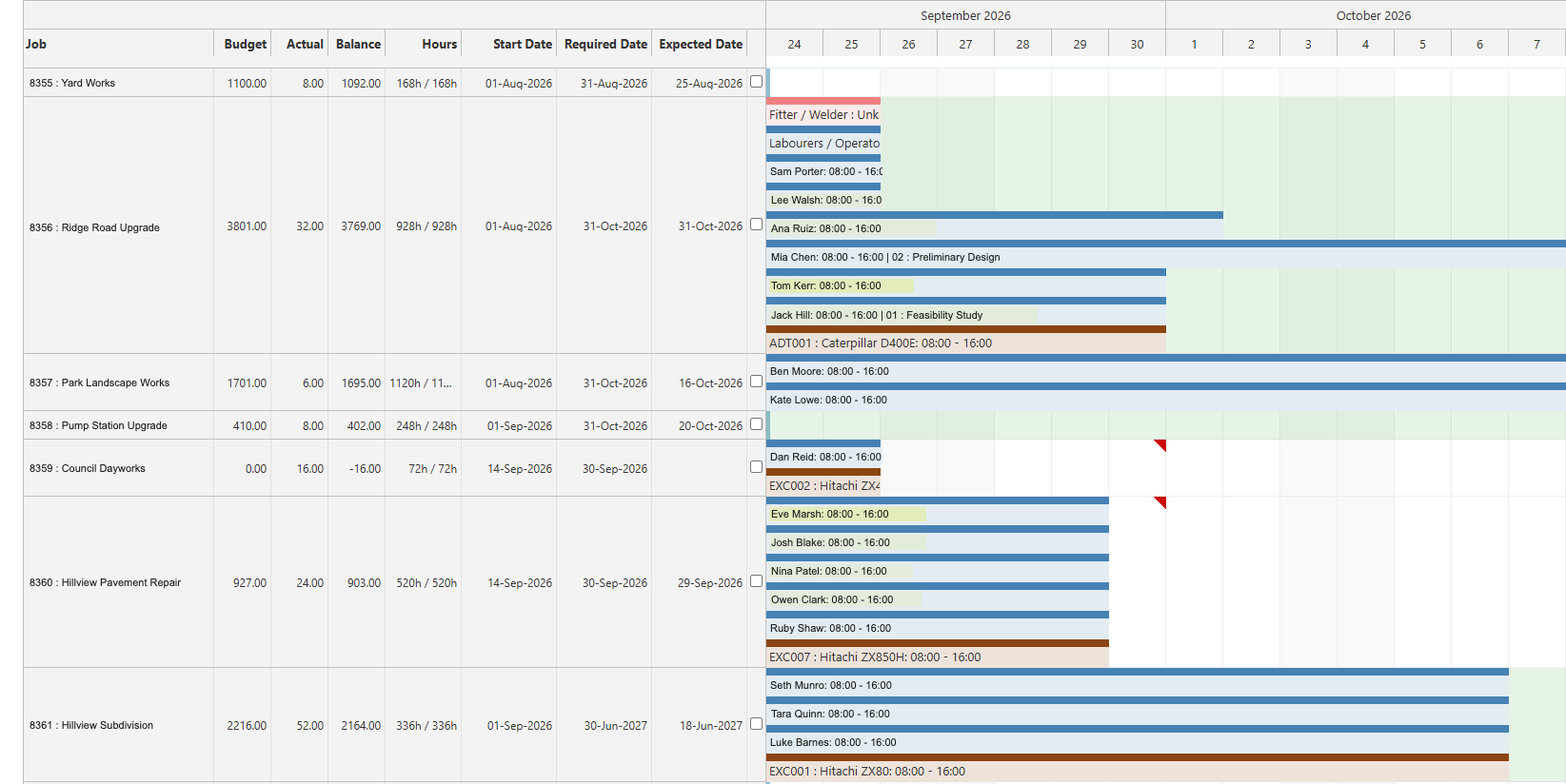Select the EXC002 Hitachi equipment bar
The image size is (1566, 784).
click(823, 482)
